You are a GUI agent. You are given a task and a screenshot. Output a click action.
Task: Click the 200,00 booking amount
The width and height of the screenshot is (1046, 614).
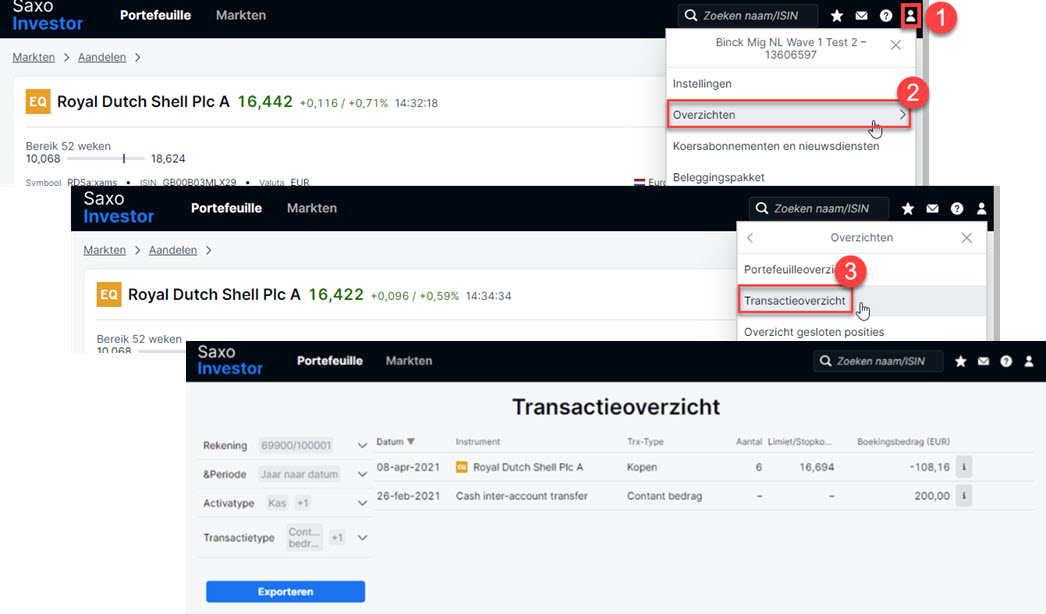point(932,496)
